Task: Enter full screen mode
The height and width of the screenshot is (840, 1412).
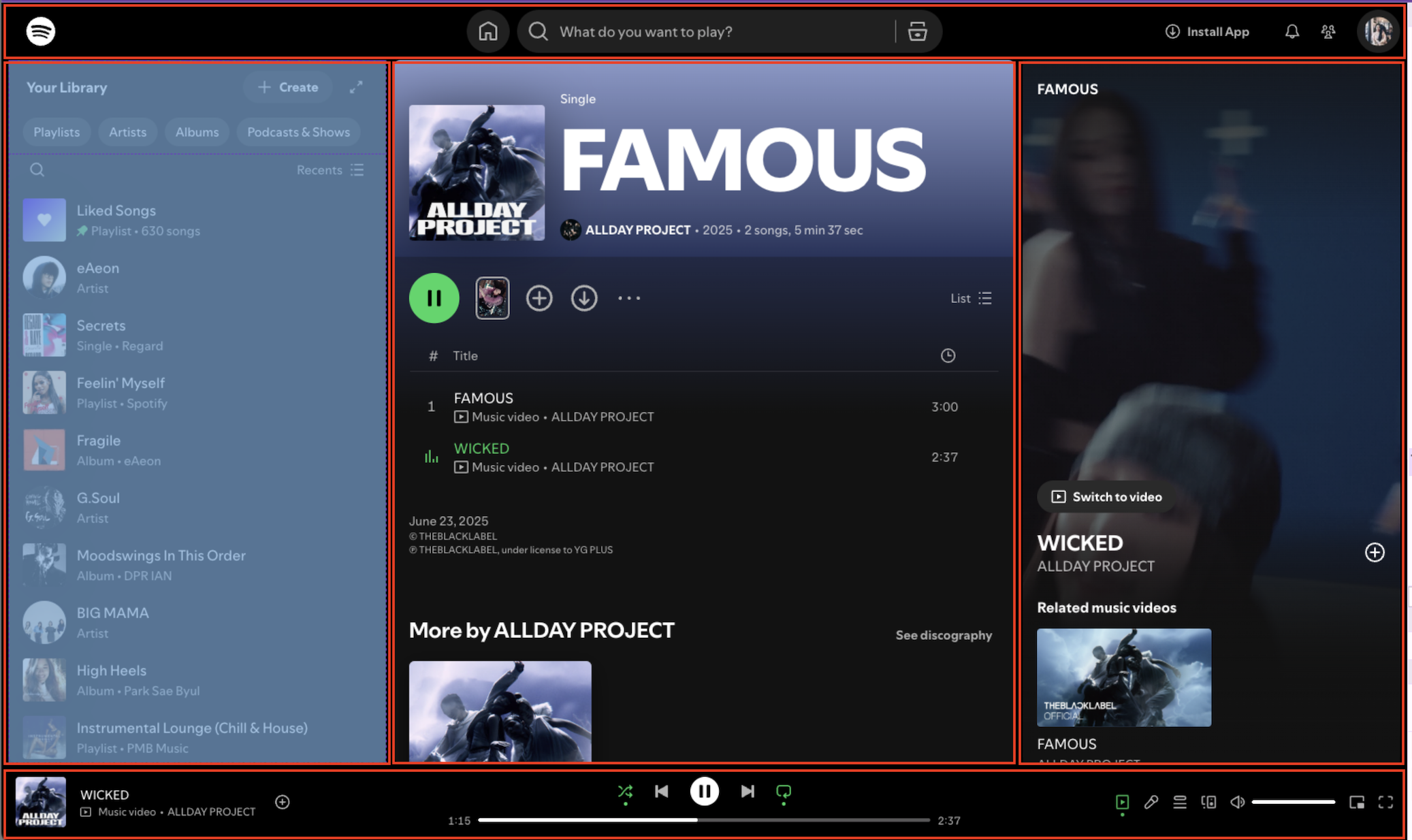Action: click(1385, 803)
